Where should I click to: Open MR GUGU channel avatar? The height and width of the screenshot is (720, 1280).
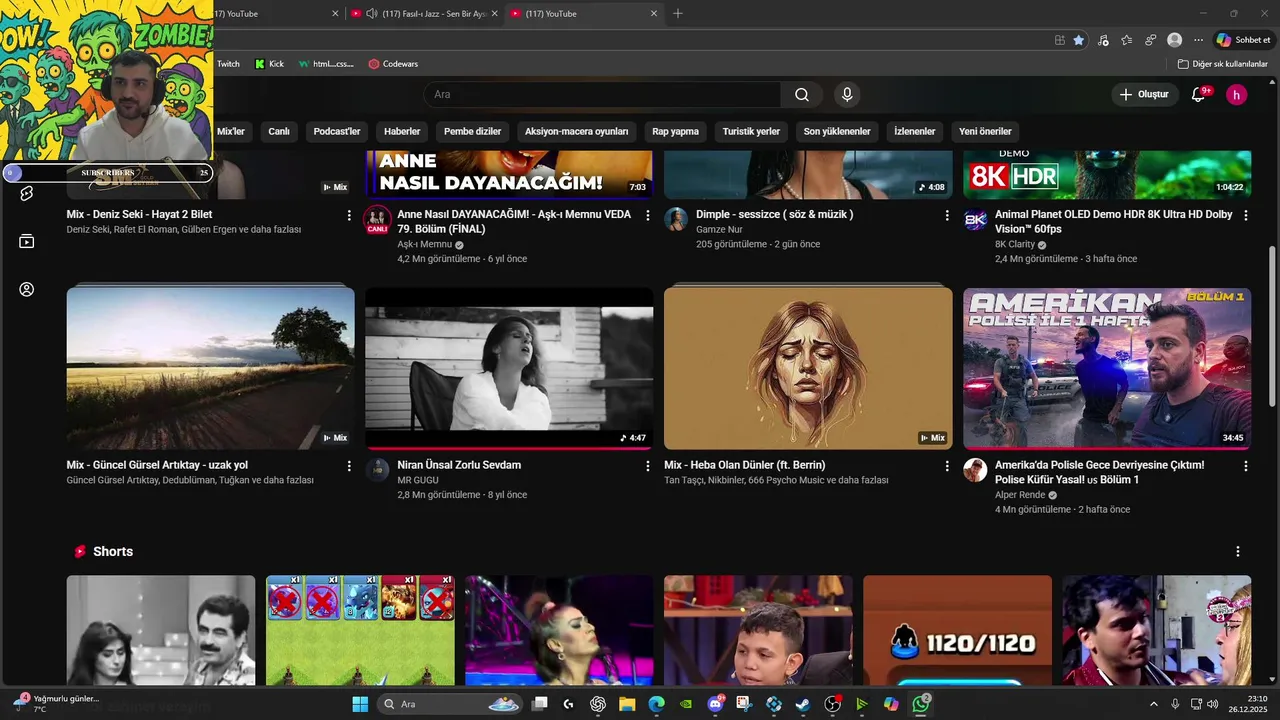(x=377, y=471)
